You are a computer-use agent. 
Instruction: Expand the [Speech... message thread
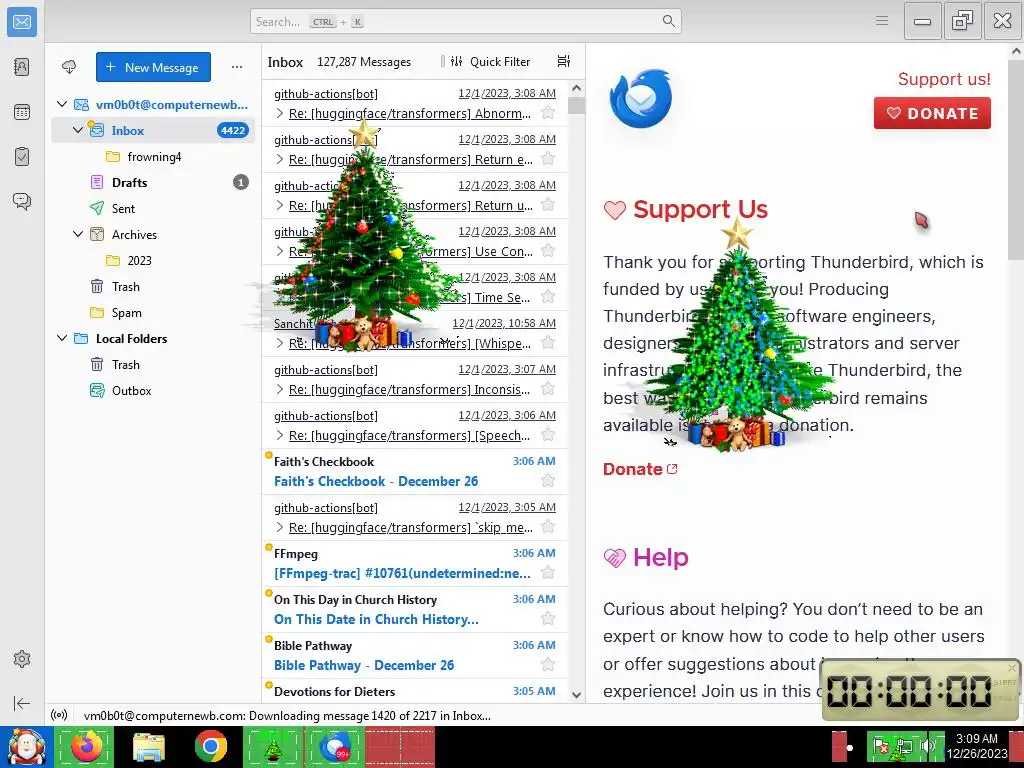pyautogui.click(x=280, y=435)
